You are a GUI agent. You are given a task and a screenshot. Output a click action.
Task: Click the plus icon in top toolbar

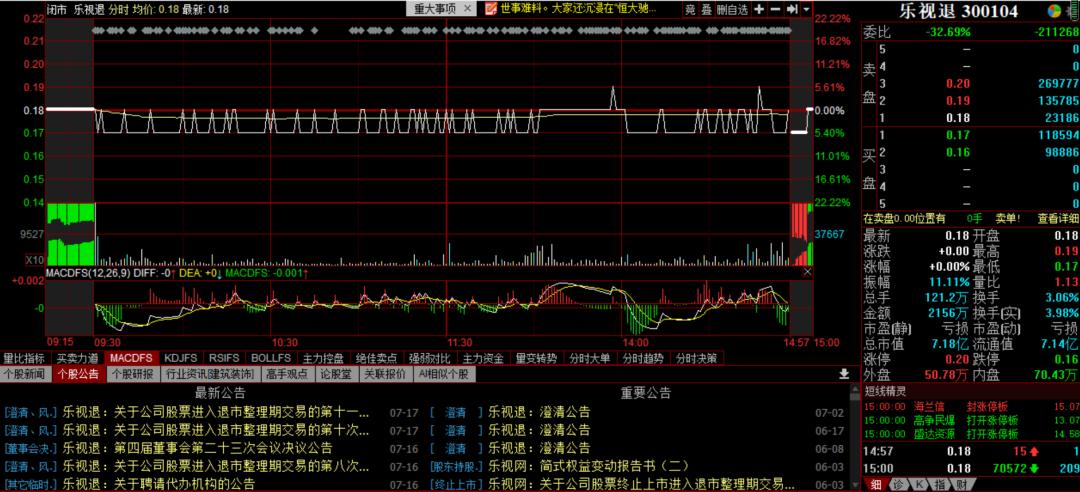[x=760, y=9]
